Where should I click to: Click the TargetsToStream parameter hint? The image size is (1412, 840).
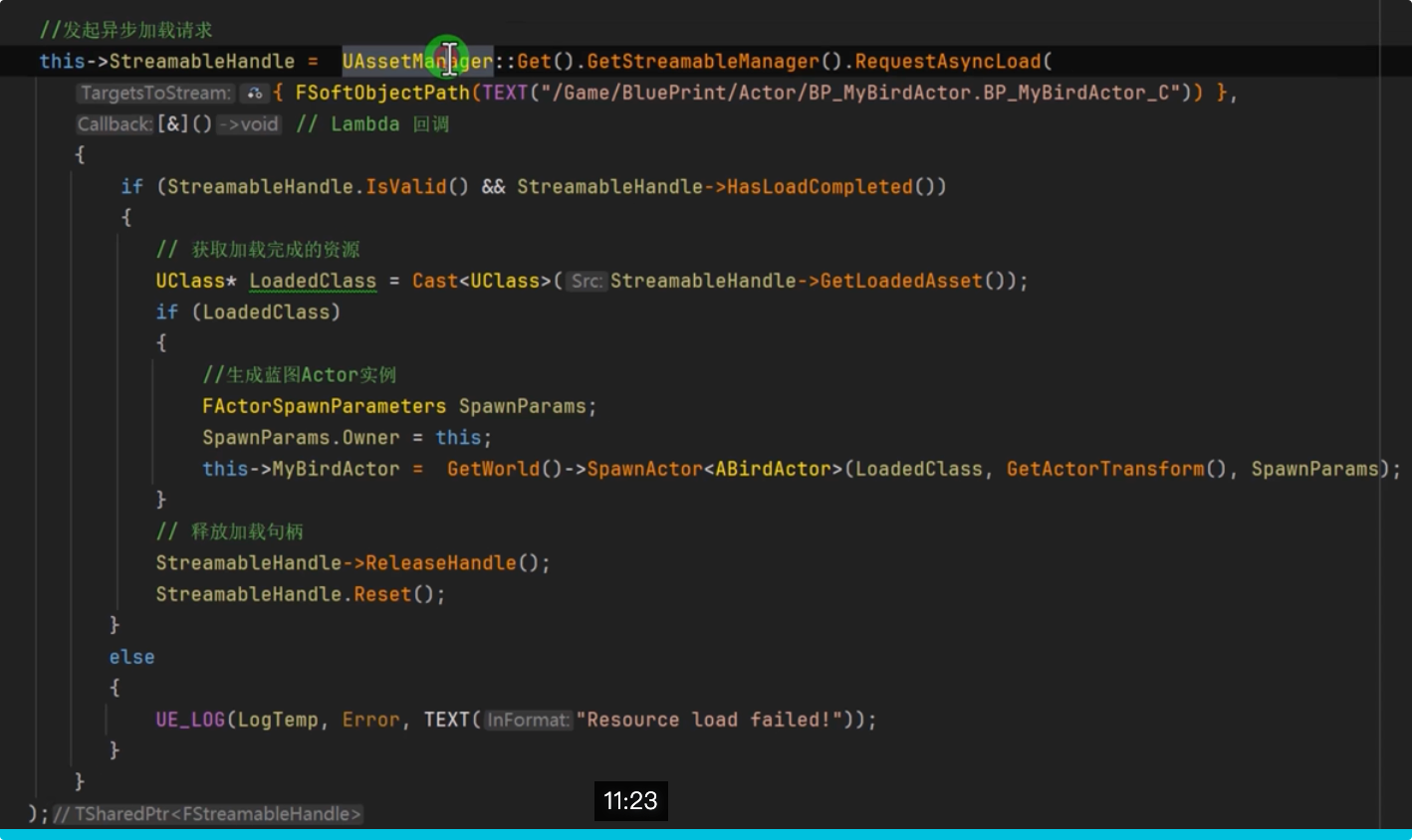154,94
